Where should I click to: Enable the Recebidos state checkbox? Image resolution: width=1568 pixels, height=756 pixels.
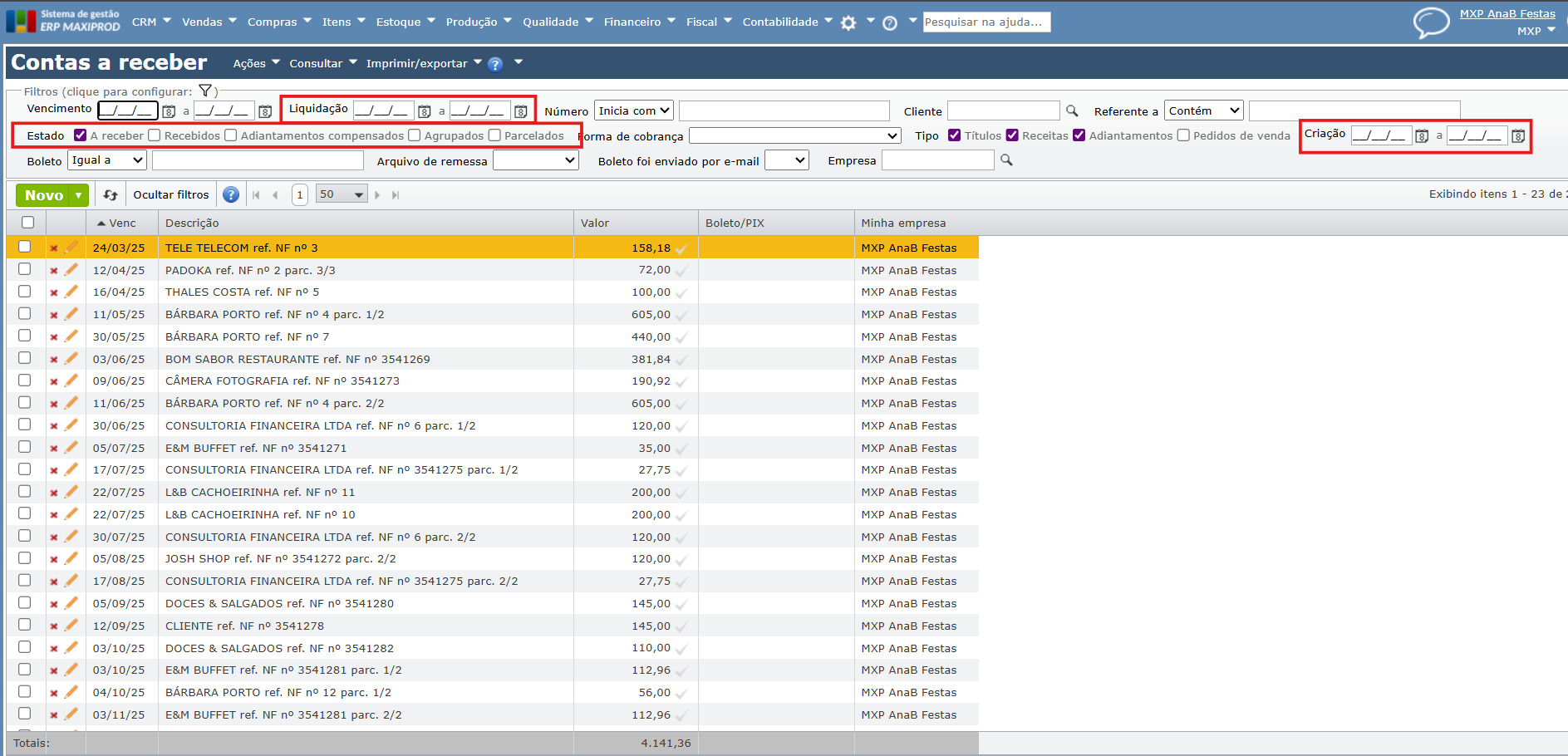155,135
